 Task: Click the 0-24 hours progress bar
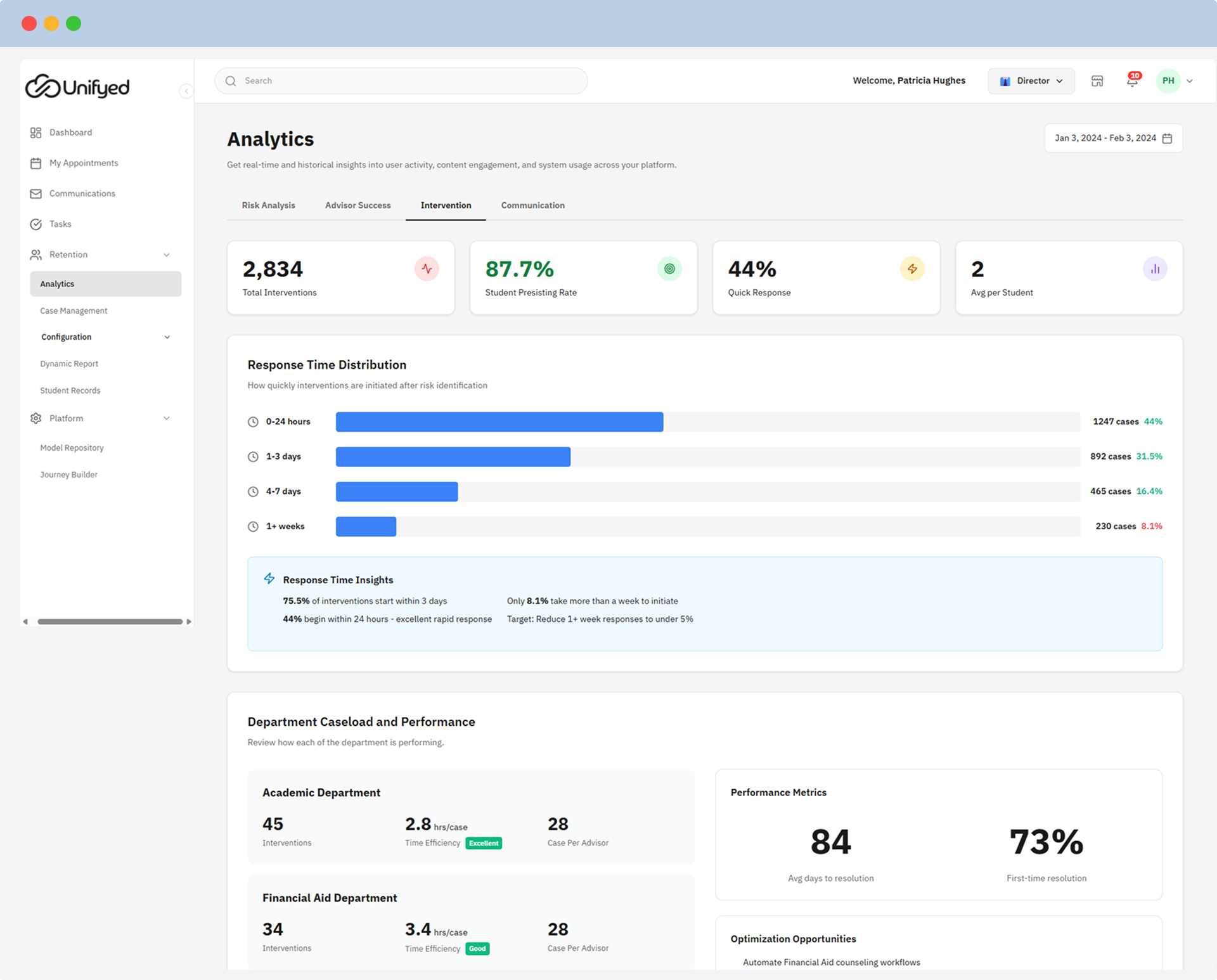point(707,422)
